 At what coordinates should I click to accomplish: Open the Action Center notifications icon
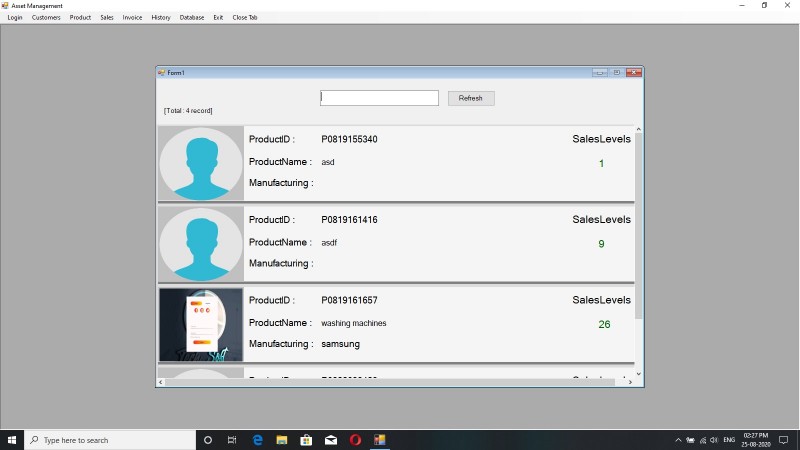click(x=784, y=440)
